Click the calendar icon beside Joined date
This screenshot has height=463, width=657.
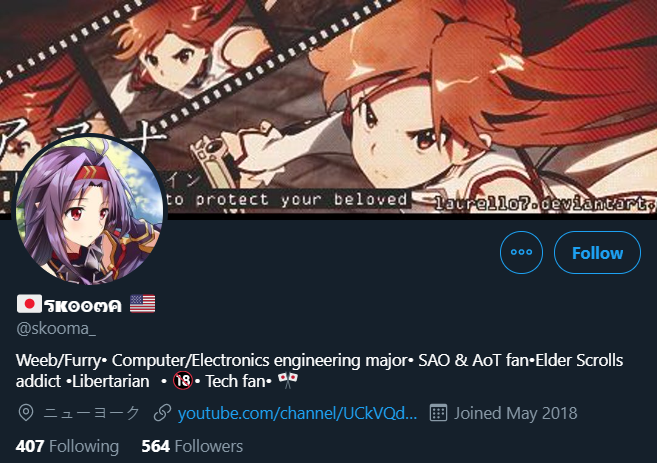[438, 413]
